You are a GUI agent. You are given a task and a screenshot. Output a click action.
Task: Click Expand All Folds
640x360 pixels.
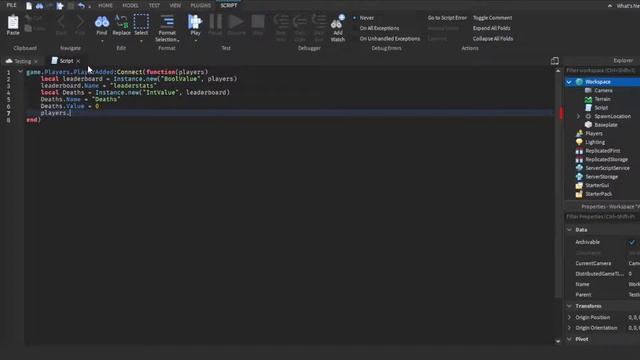491,28
